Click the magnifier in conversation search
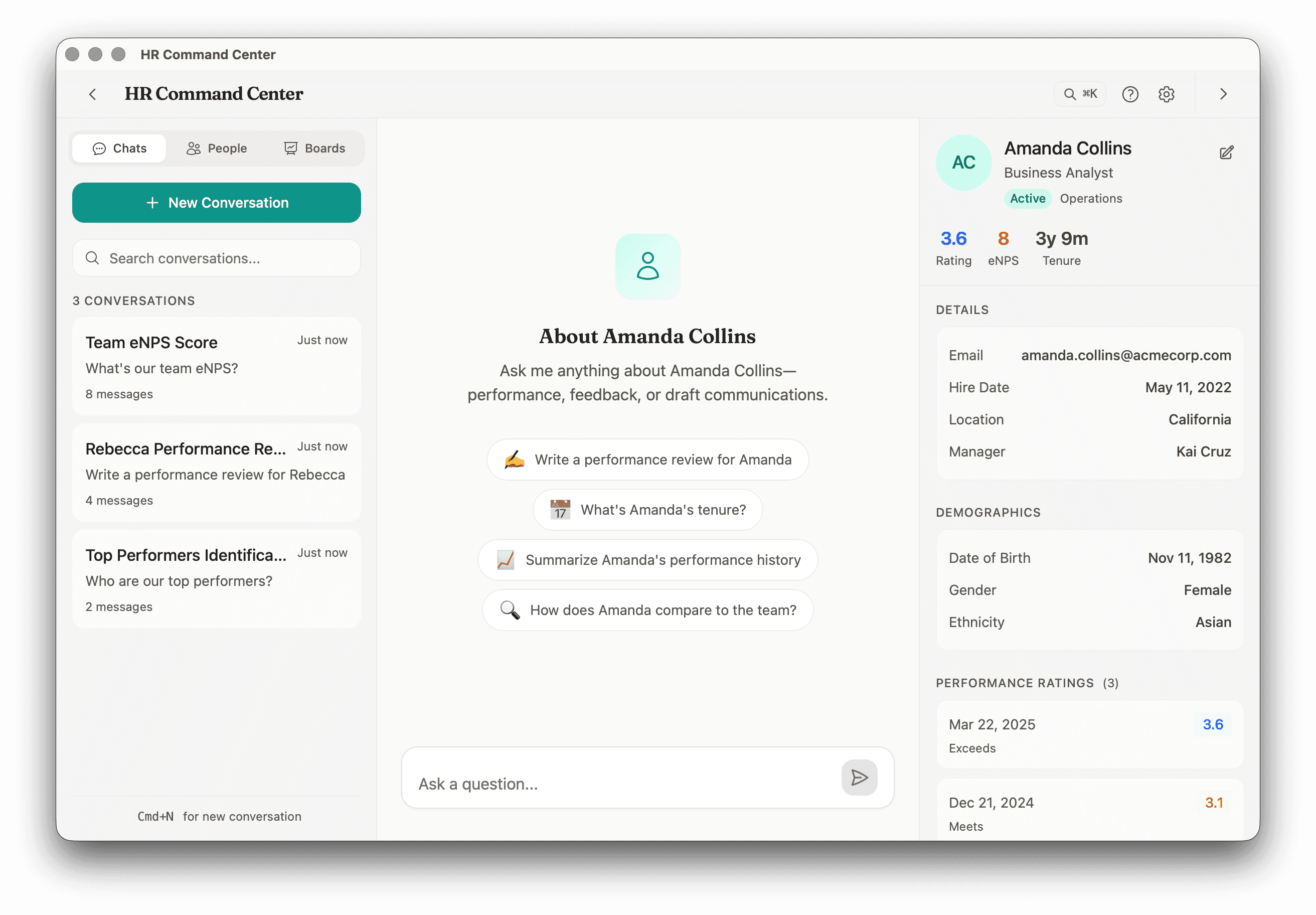 coord(93,258)
